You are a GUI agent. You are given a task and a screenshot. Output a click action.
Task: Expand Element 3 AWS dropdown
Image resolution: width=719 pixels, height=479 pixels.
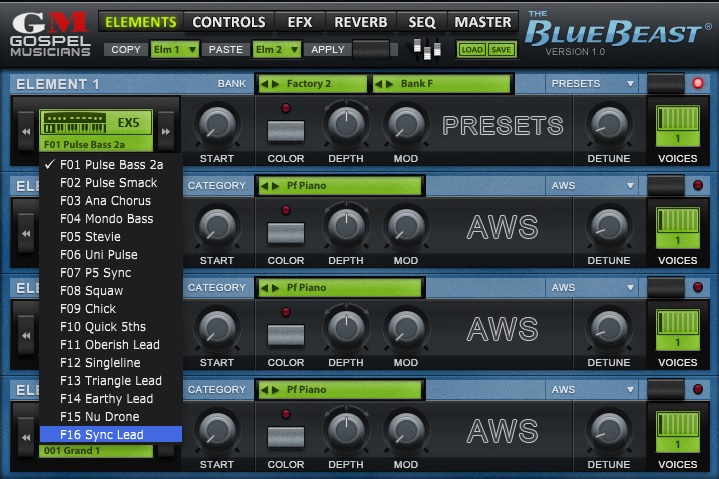[592, 288]
